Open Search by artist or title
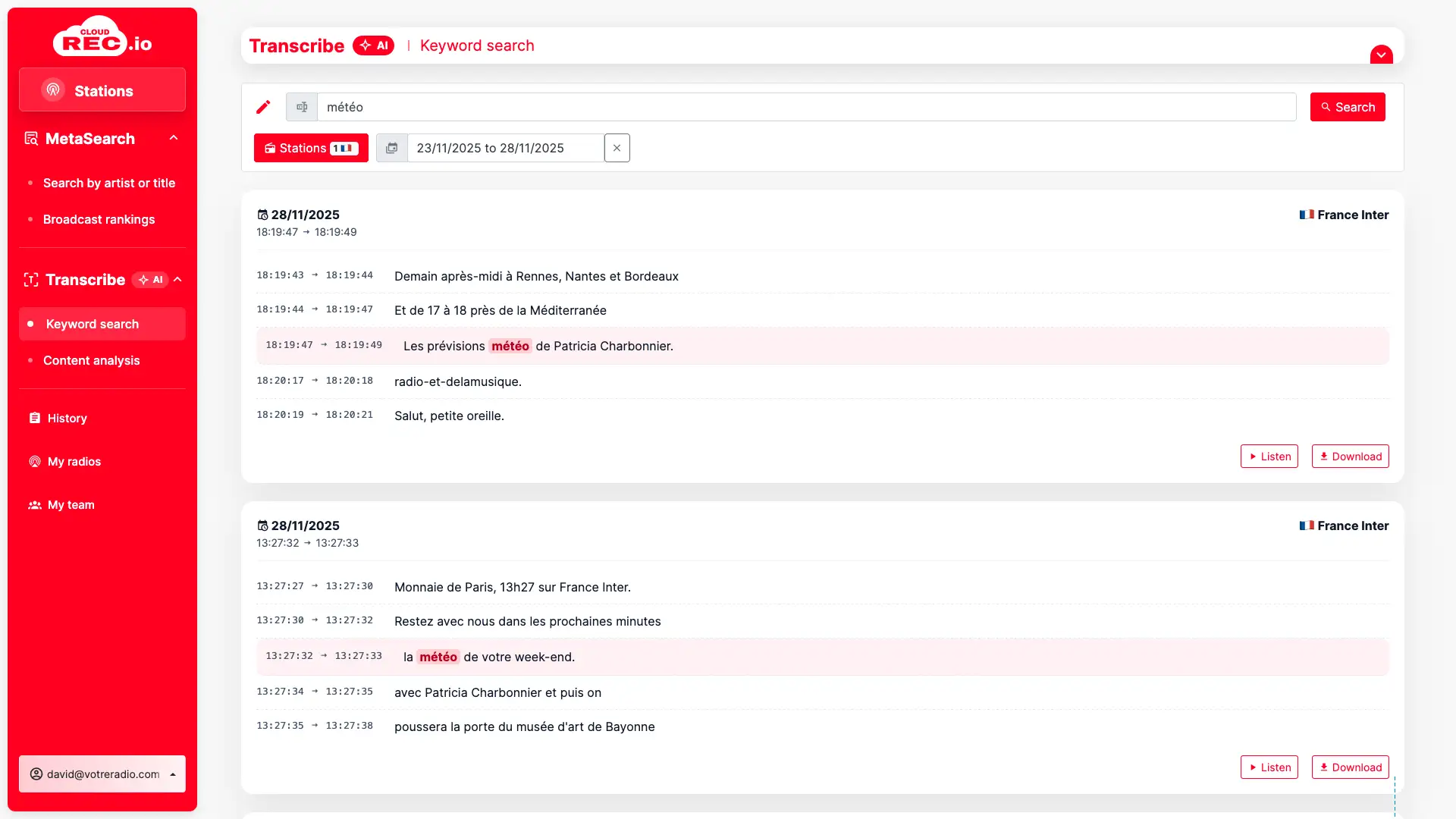The width and height of the screenshot is (1456, 819). tap(108, 183)
